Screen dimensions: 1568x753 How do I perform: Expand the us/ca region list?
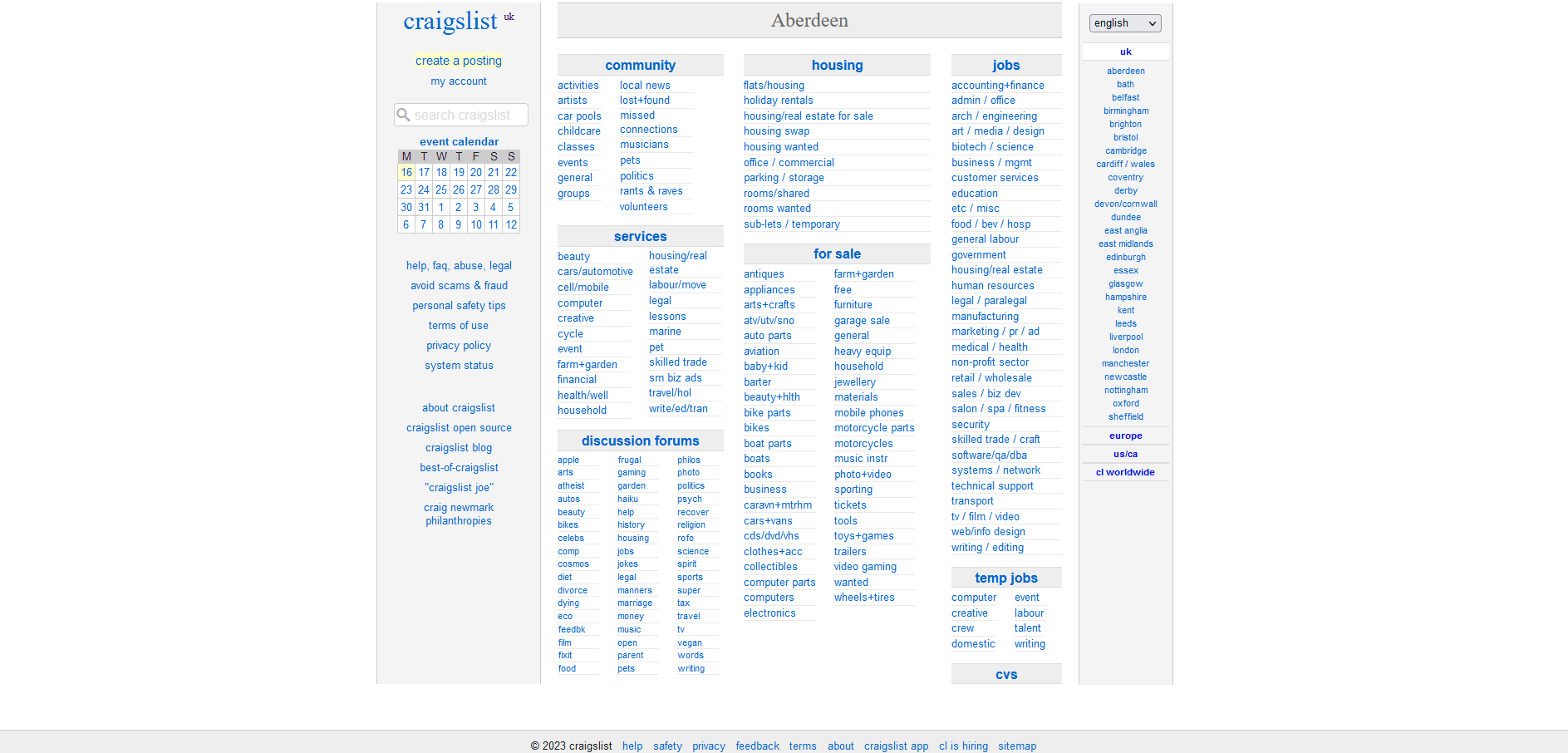[x=1125, y=454]
